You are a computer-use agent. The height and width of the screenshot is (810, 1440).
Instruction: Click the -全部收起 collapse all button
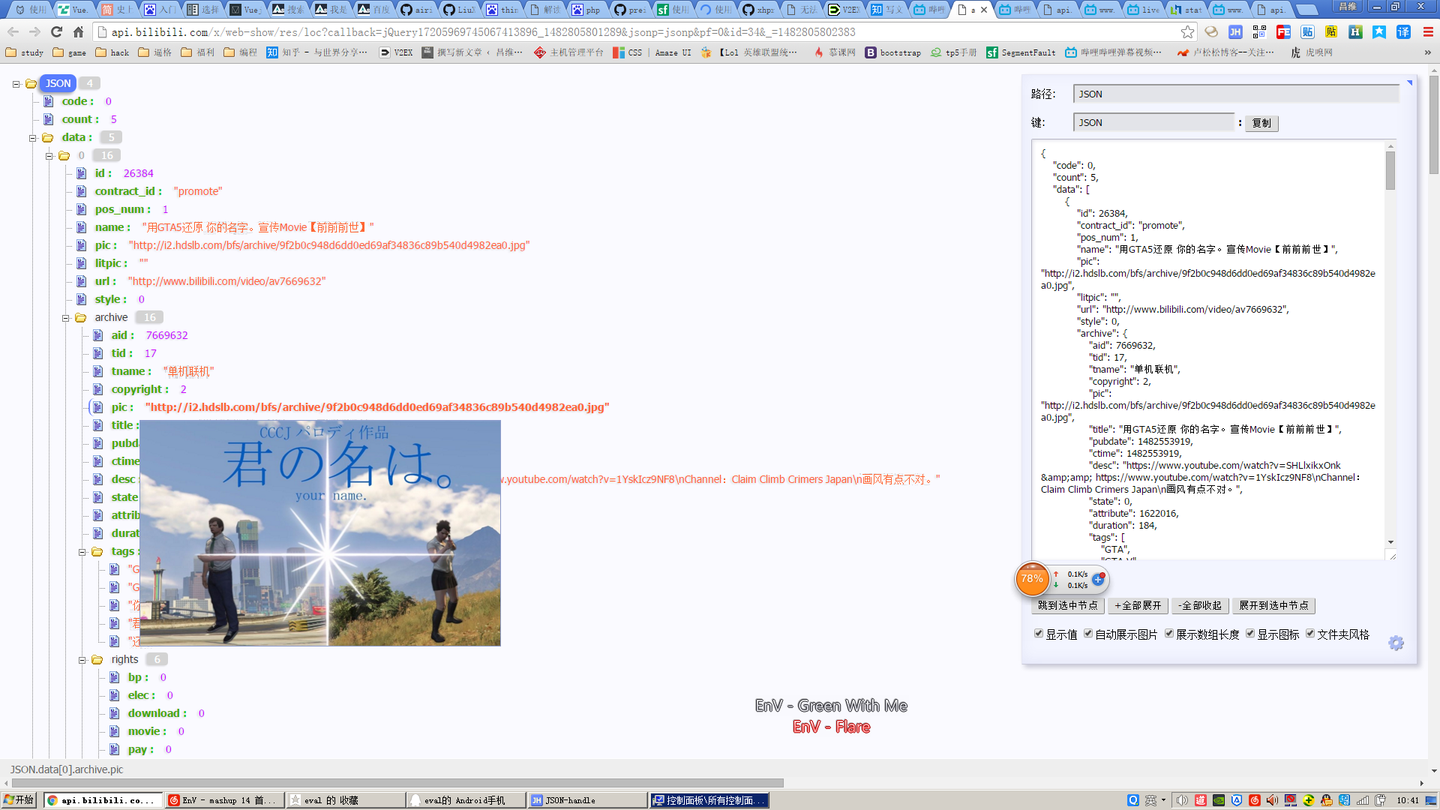click(x=1199, y=605)
